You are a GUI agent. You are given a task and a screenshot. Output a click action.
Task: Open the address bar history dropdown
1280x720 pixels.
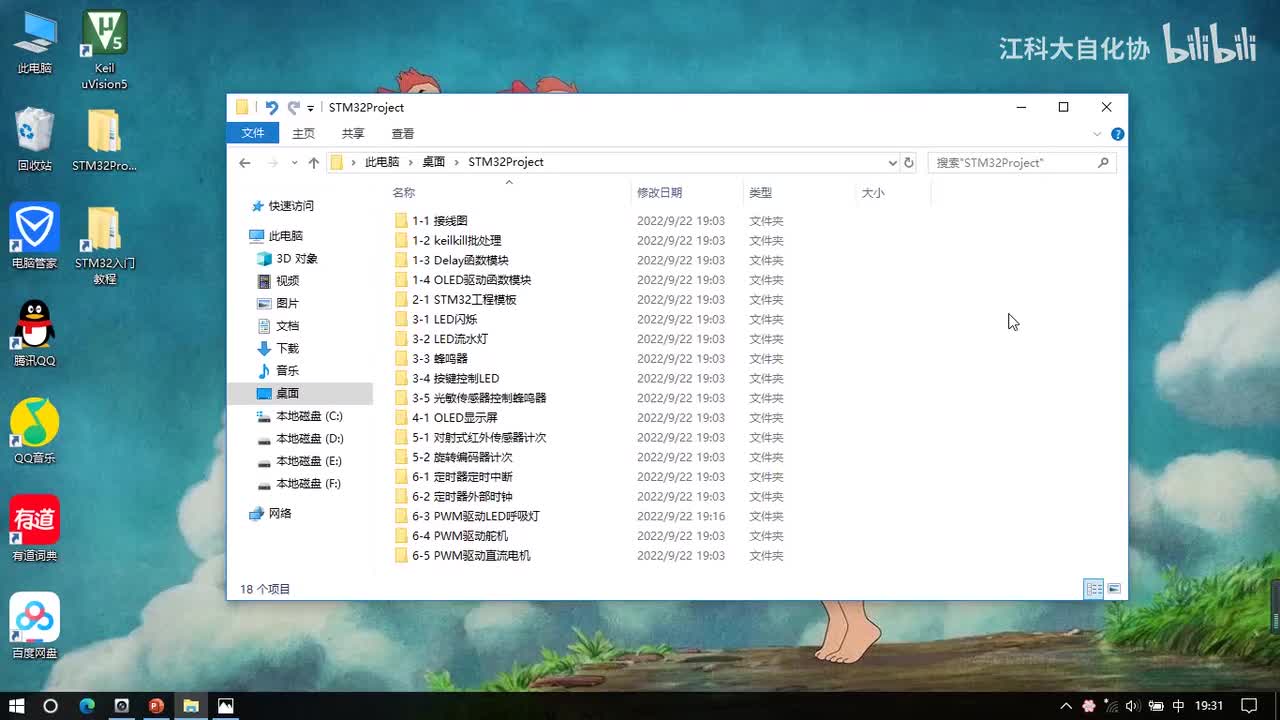tap(892, 162)
